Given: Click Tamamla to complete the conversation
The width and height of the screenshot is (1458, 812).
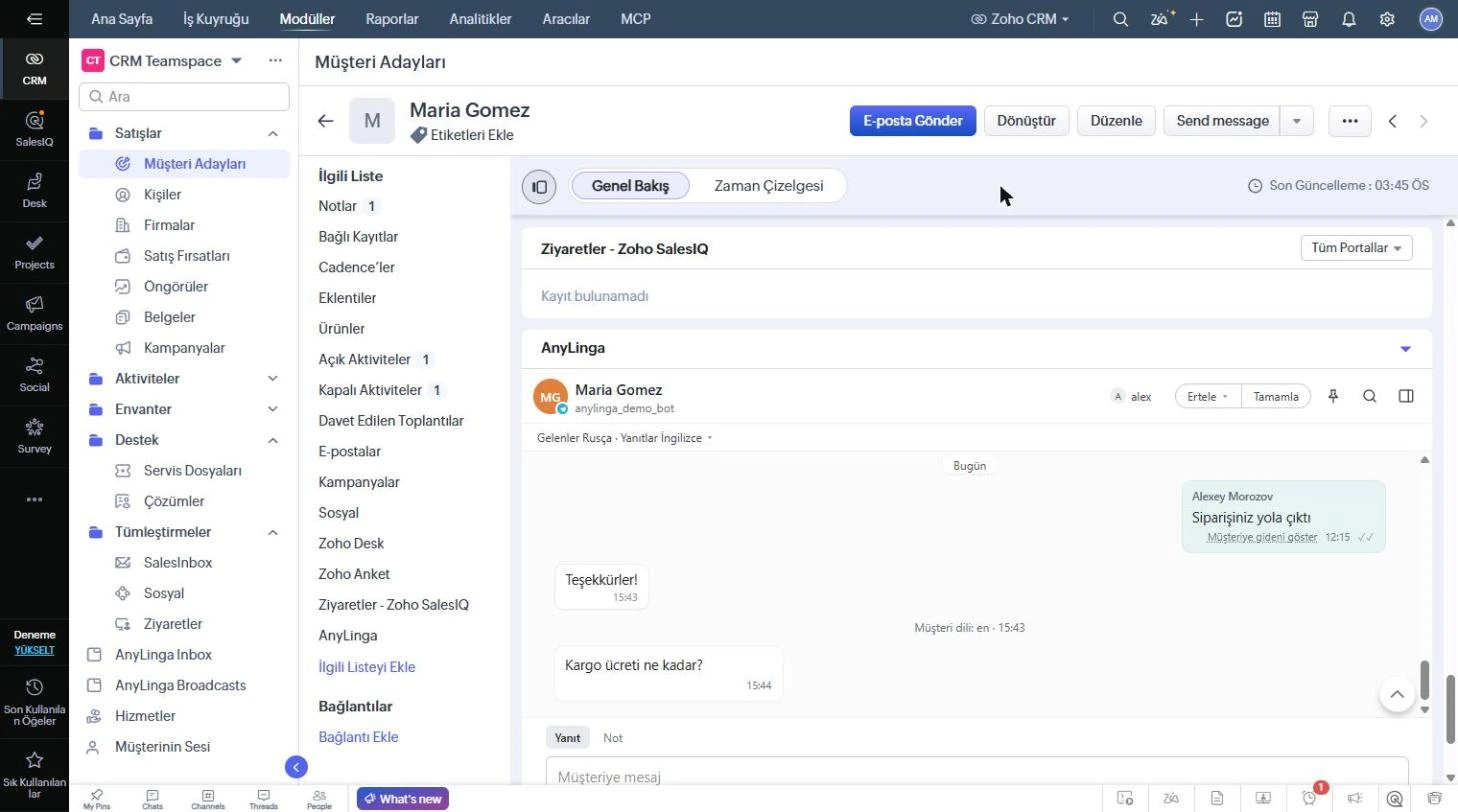Looking at the screenshot, I should point(1276,396).
